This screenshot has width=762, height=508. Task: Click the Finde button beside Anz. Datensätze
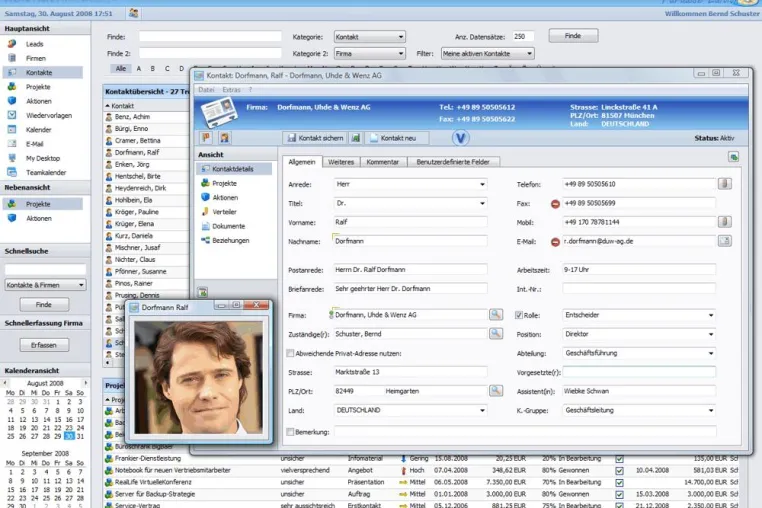[x=573, y=36]
